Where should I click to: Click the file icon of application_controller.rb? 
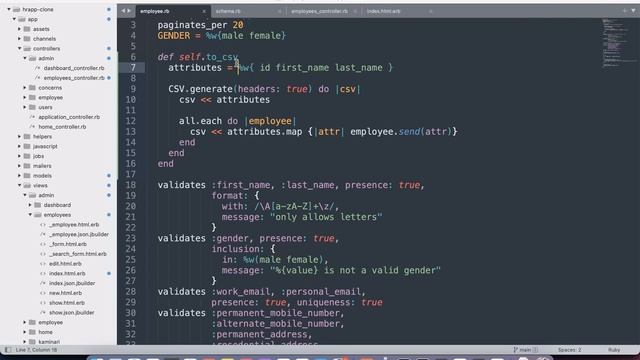click(x=32, y=117)
